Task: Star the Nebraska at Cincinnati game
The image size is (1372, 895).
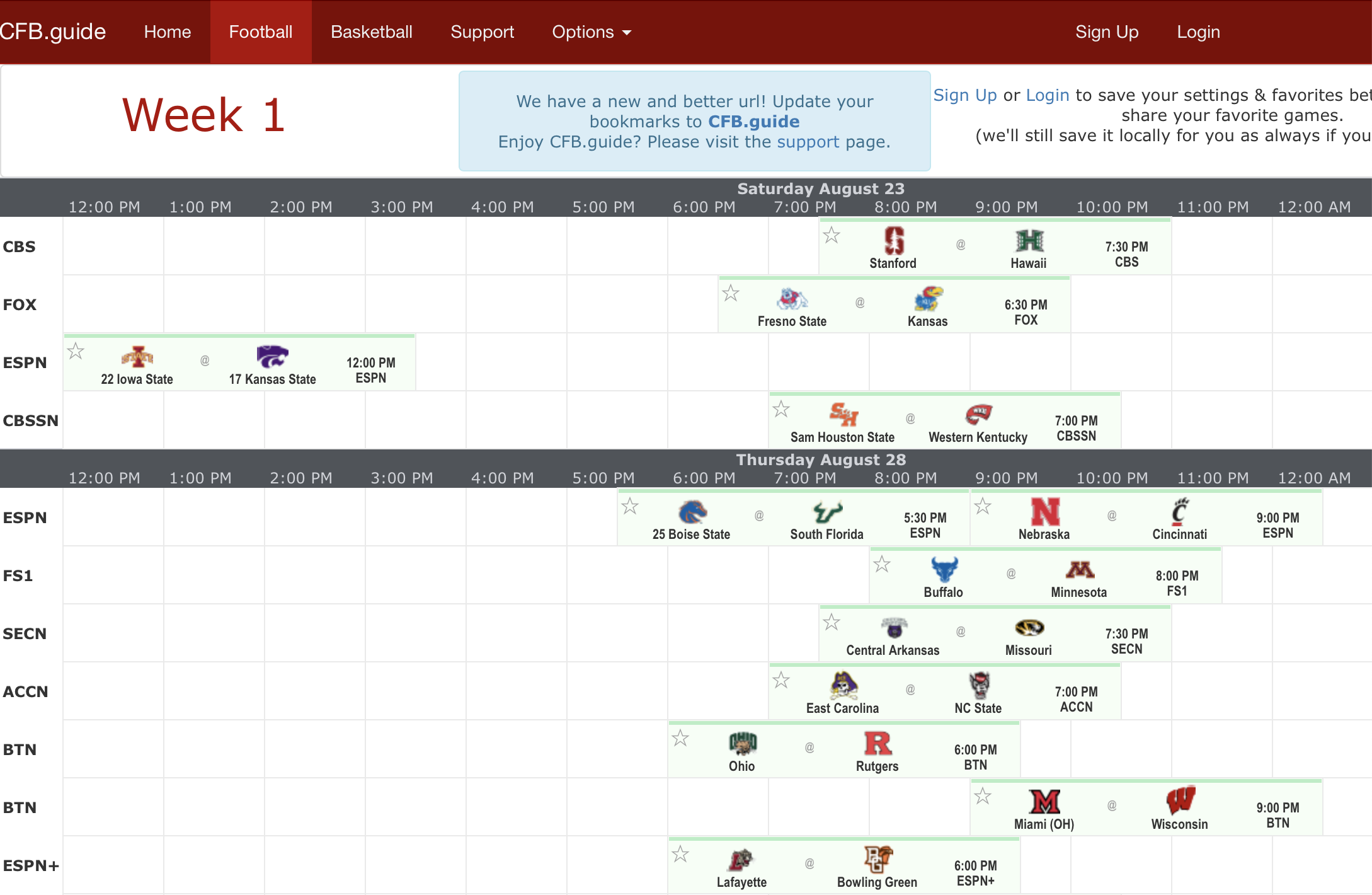Action: click(983, 506)
